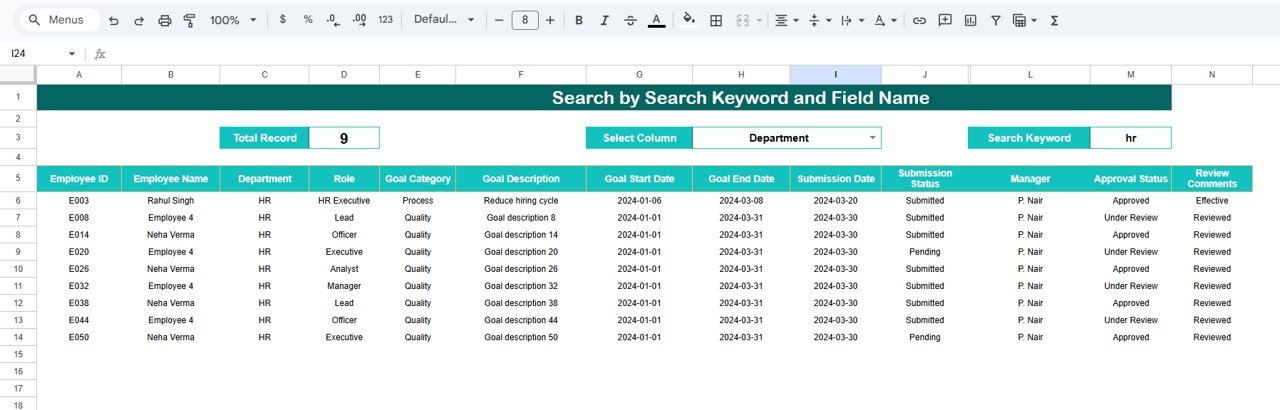
Task: Add a comment using the comment icon
Action: pos(944,20)
